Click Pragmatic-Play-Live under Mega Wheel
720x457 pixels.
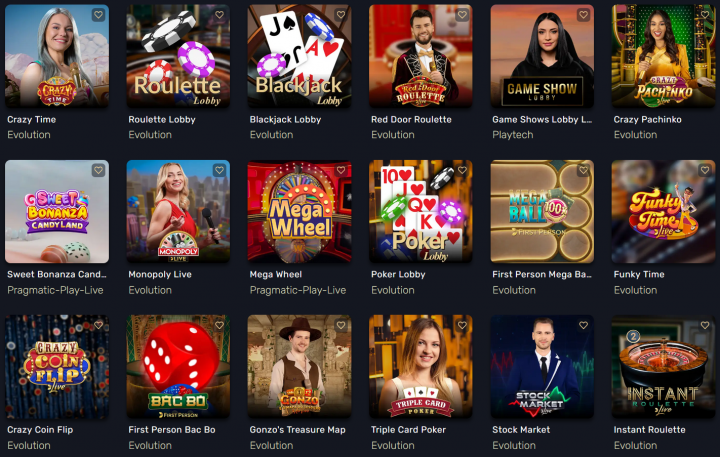[x=298, y=290]
